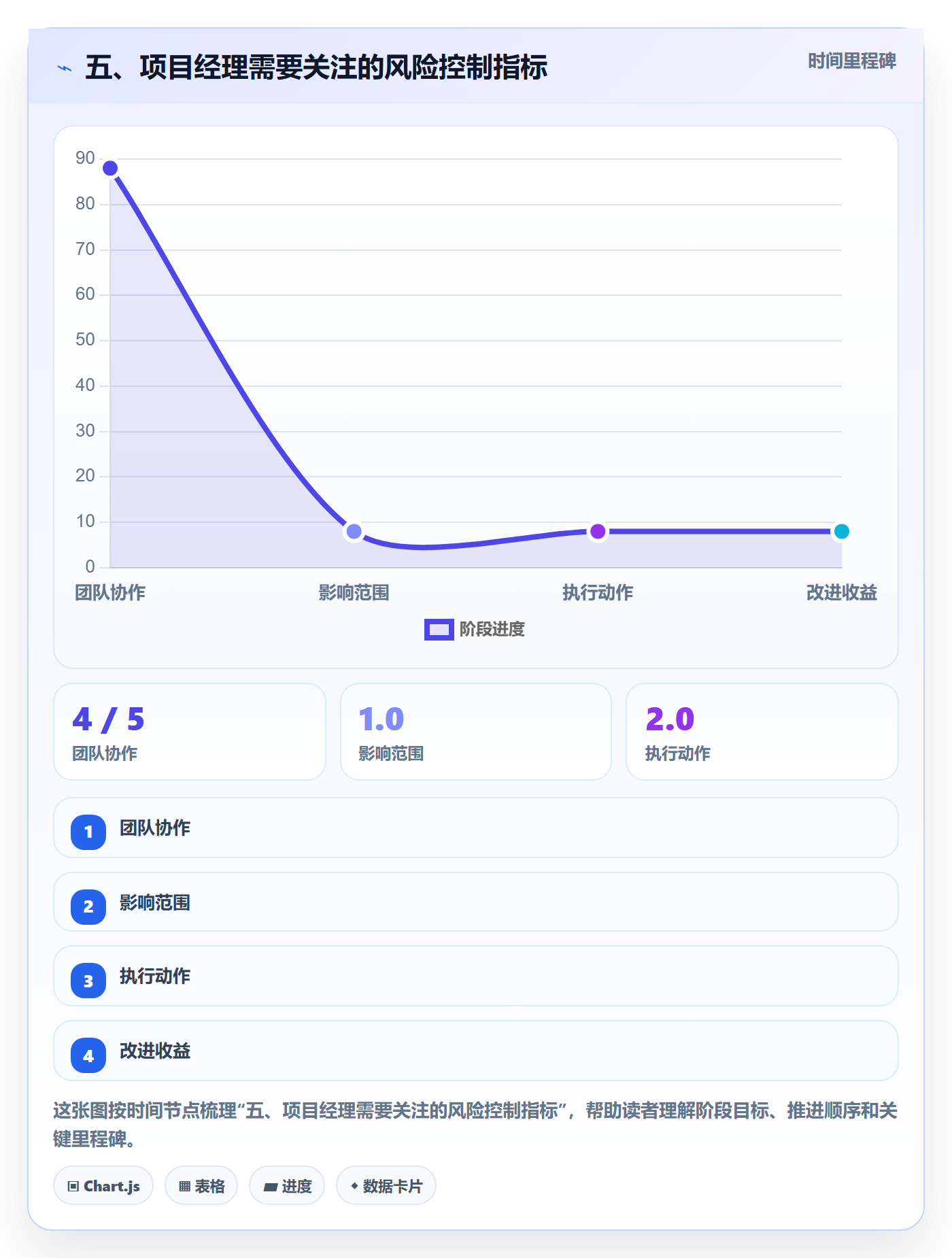Select the 执行动作 list row text
Image resolution: width=952 pixels, height=1258 pixels.
[155, 976]
